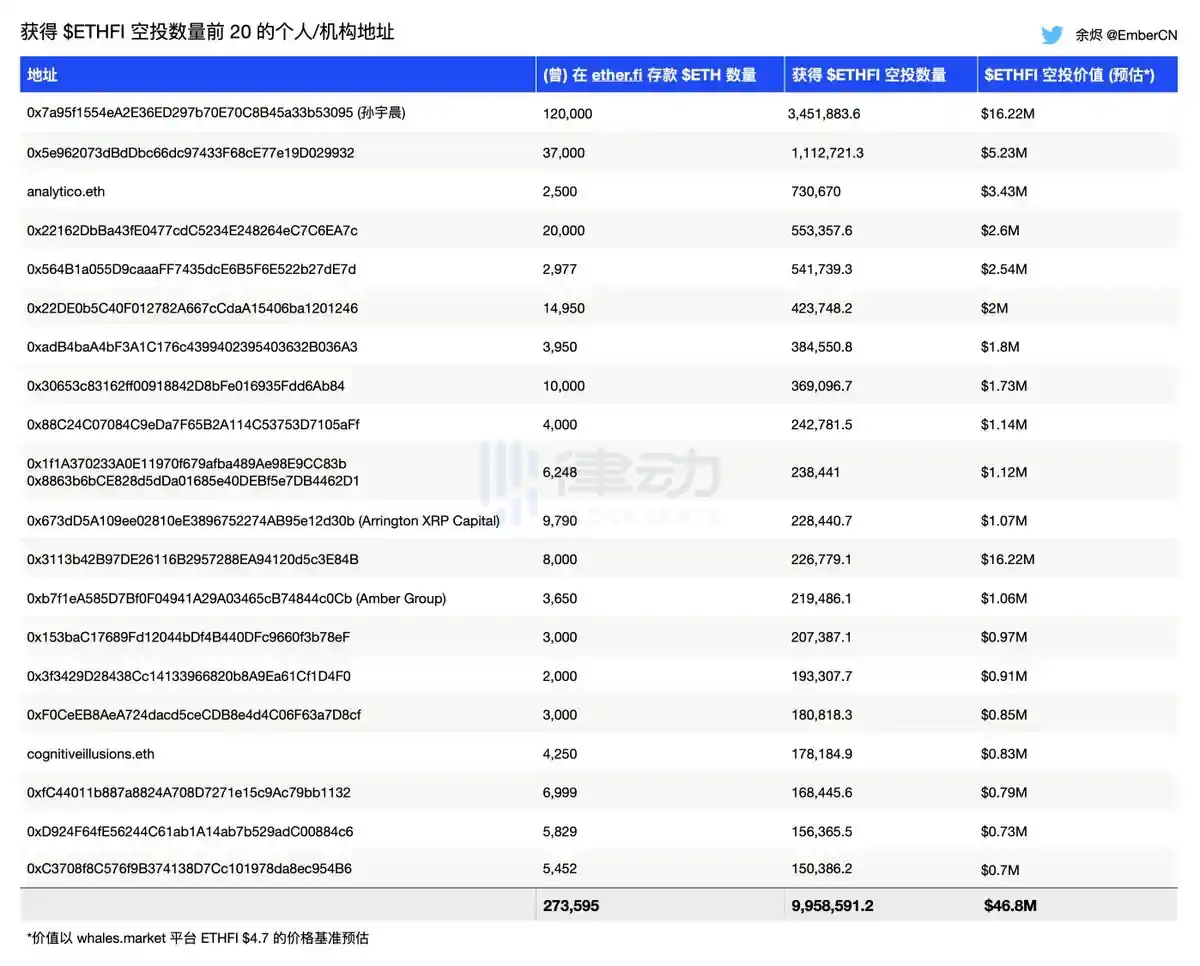The height and width of the screenshot is (966, 1200).
Task: Select the address labeled 孙宇晨
Action: coord(216,113)
